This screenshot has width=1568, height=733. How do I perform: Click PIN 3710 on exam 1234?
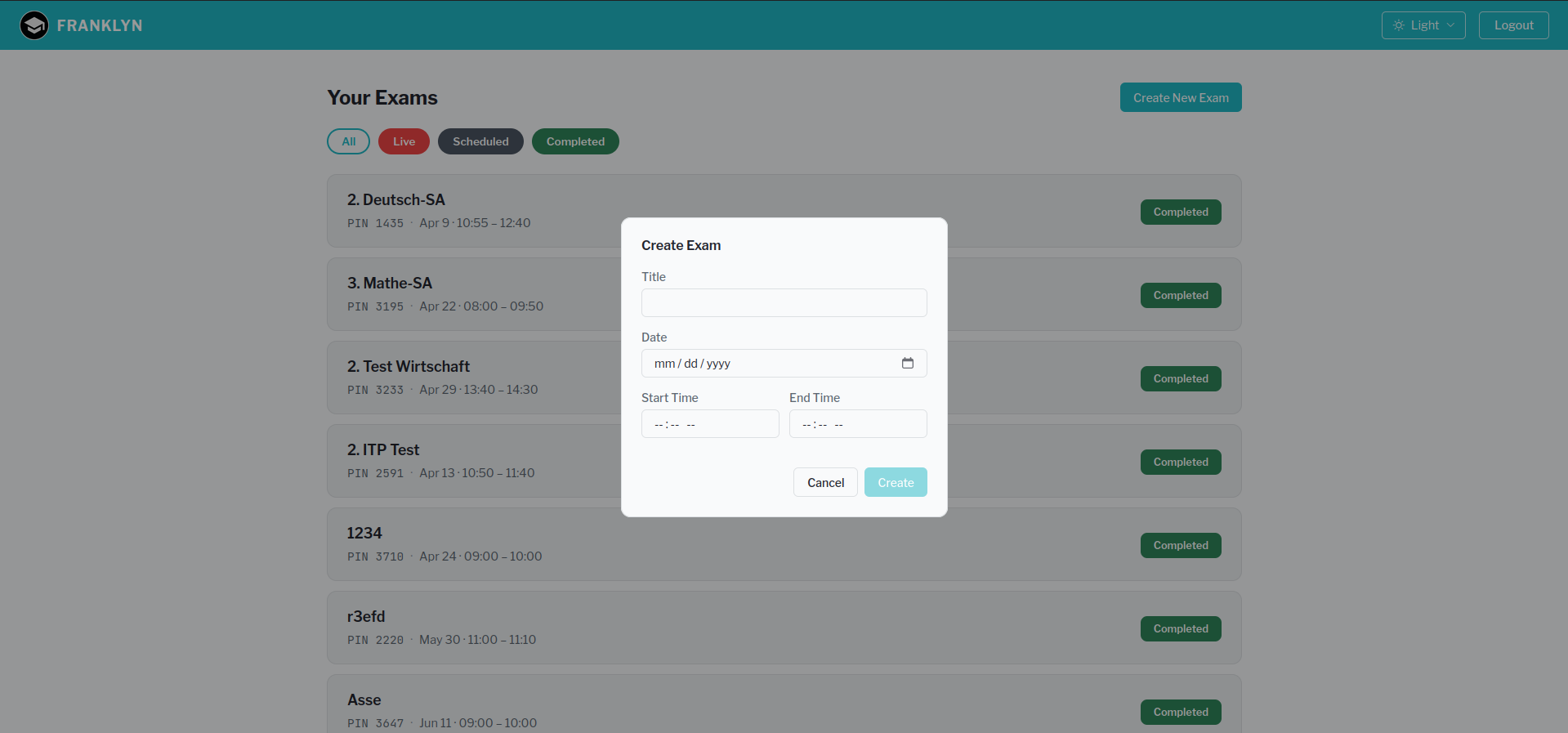tap(376, 556)
